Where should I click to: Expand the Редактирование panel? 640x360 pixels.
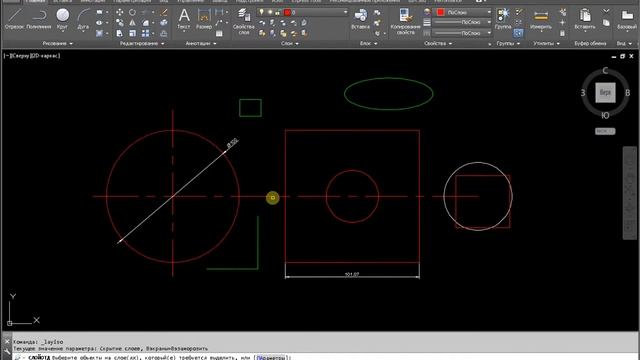tap(142, 43)
